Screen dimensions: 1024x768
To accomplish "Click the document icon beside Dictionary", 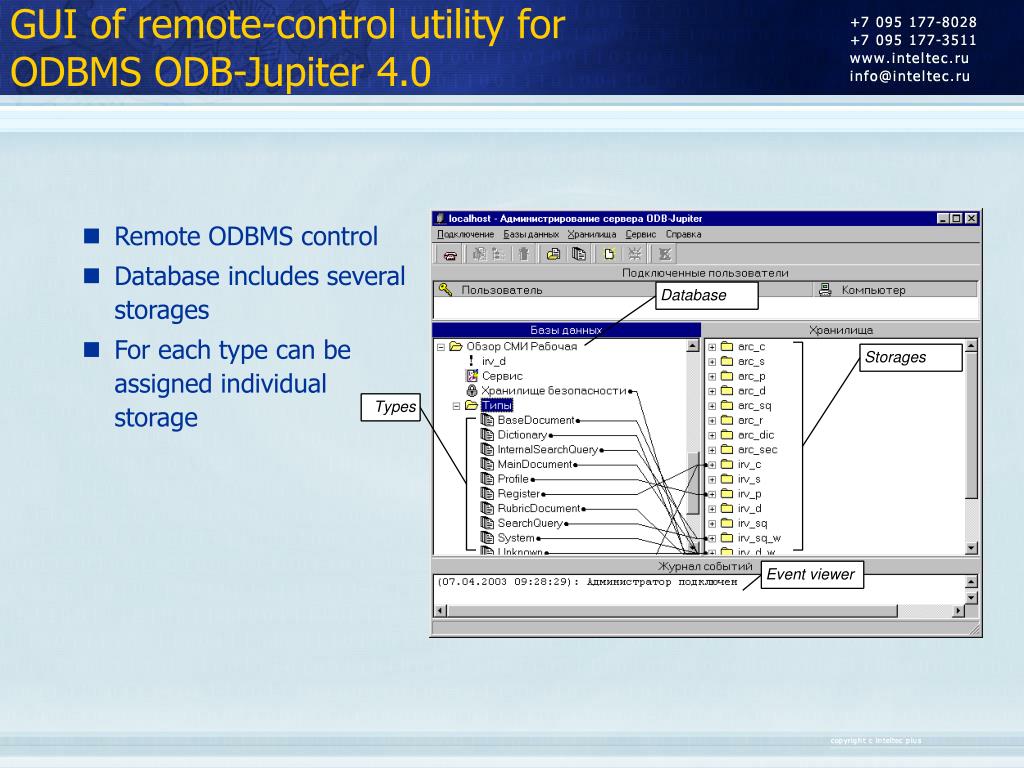I will (x=487, y=435).
